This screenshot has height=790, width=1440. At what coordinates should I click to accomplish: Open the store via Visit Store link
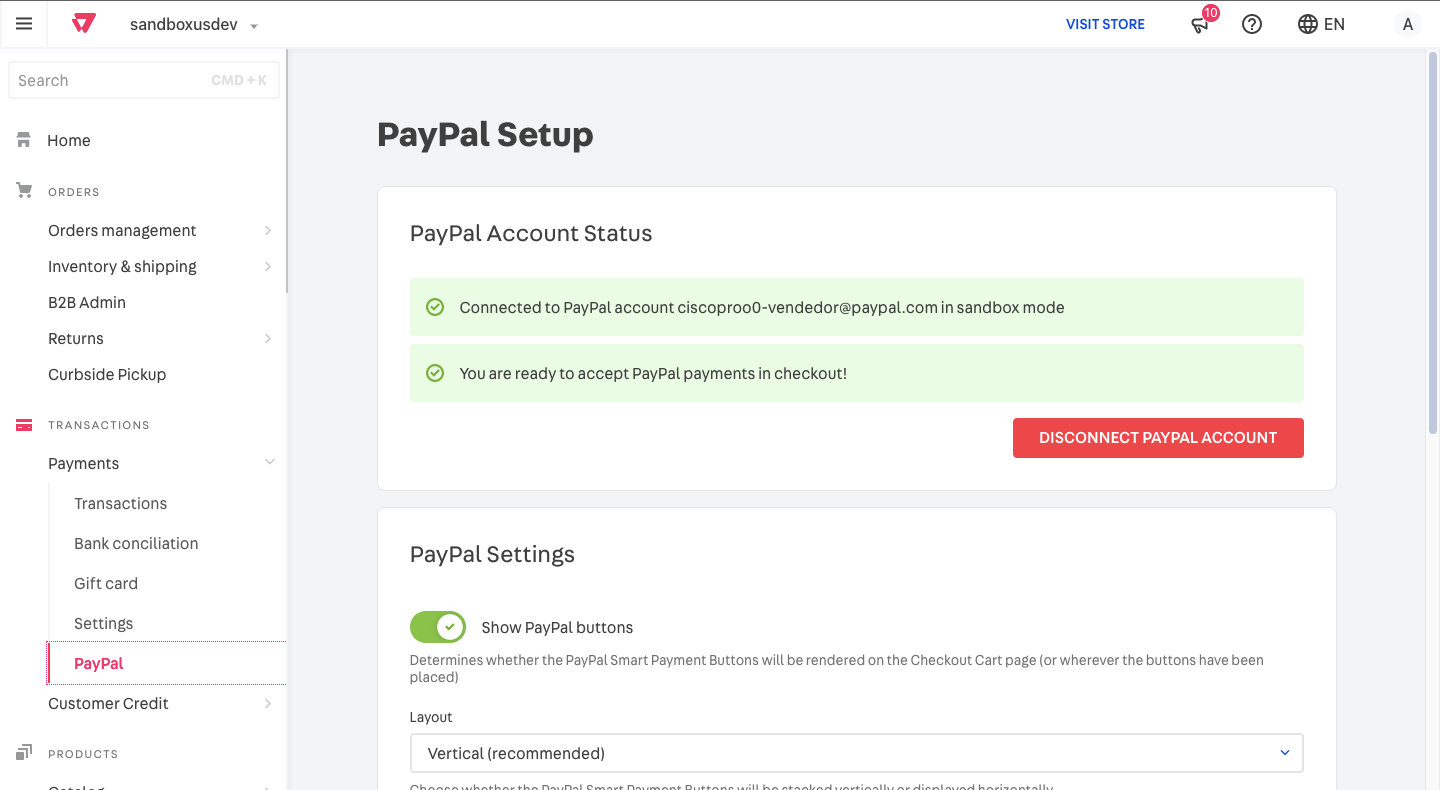[x=1105, y=24]
